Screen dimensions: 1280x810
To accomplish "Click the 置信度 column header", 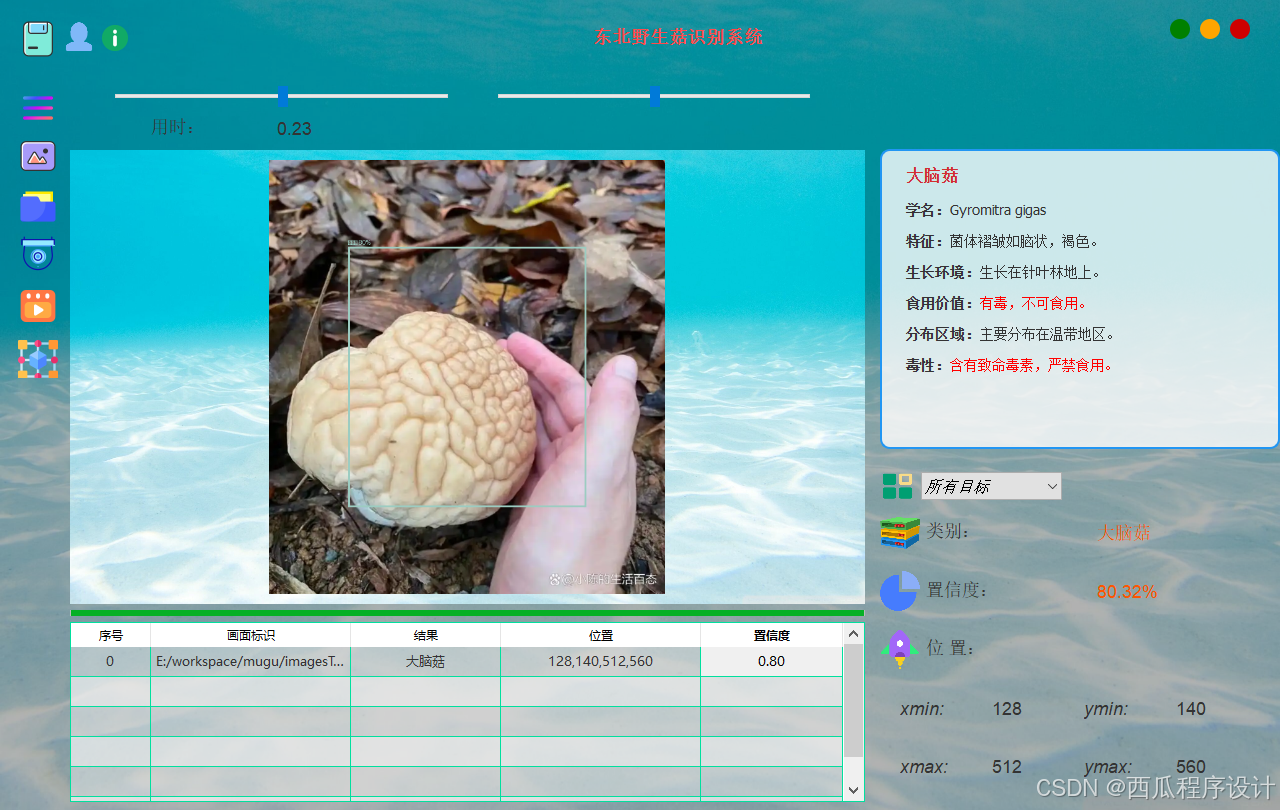I will coord(771,635).
